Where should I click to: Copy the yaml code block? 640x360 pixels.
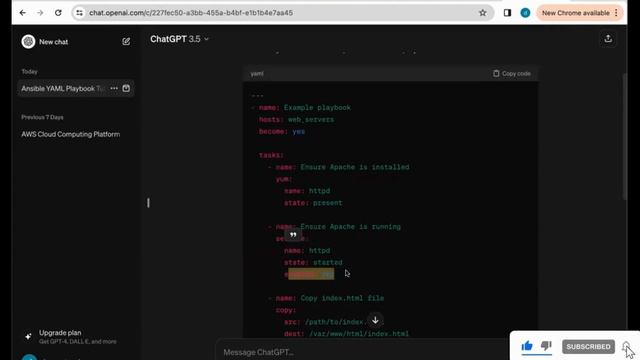tap(512, 73)
